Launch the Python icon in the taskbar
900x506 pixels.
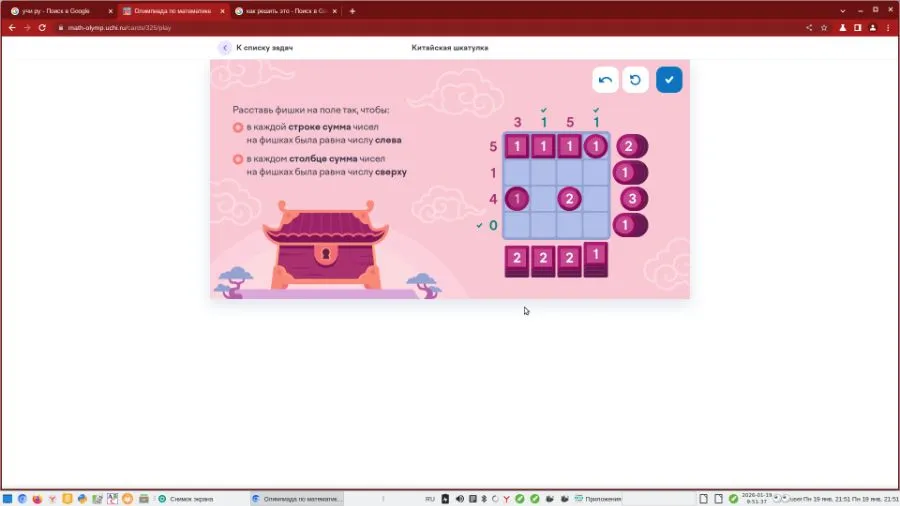tap(82, 499)
